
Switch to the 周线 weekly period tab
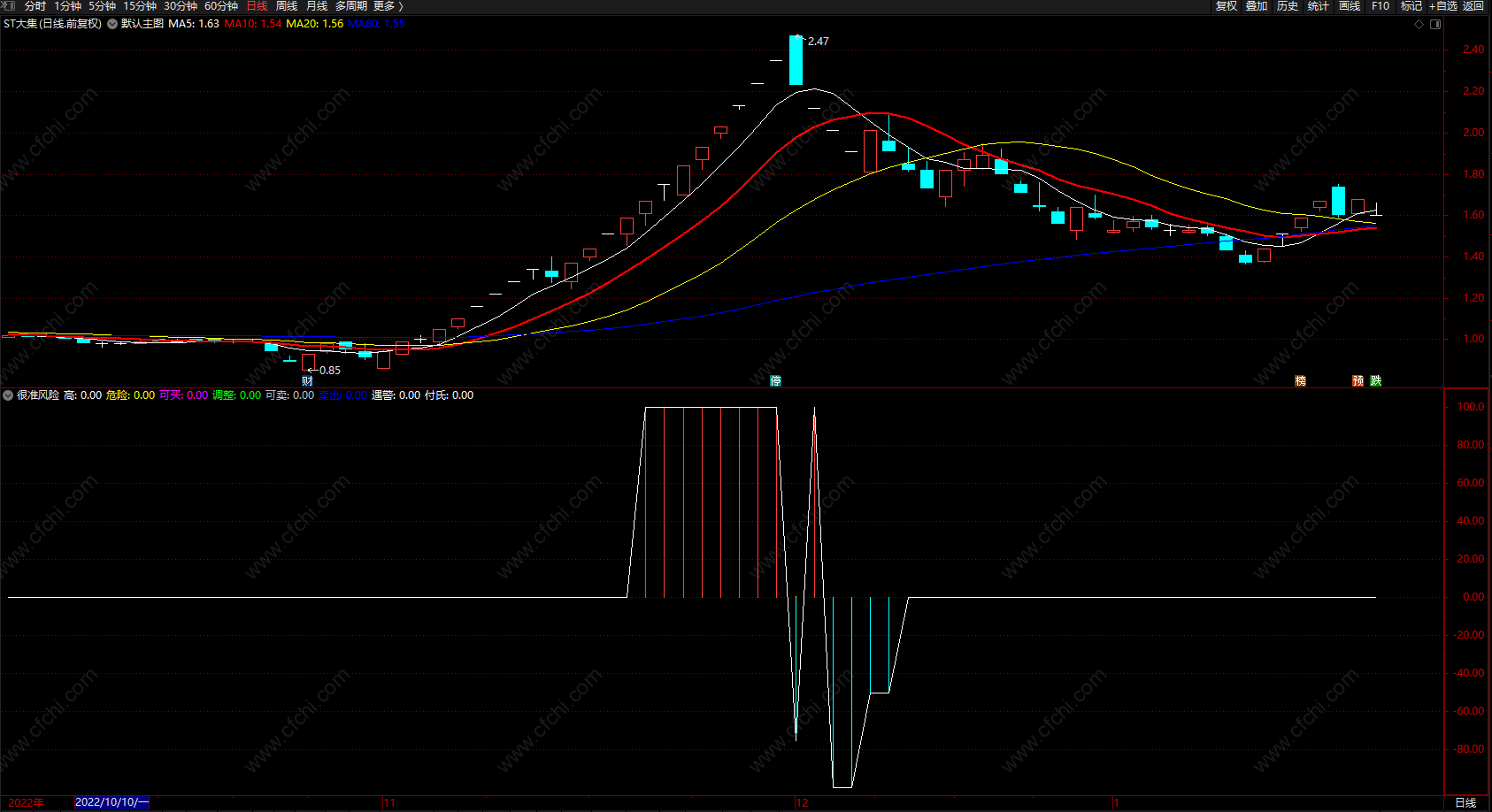[x=287, y=6]
